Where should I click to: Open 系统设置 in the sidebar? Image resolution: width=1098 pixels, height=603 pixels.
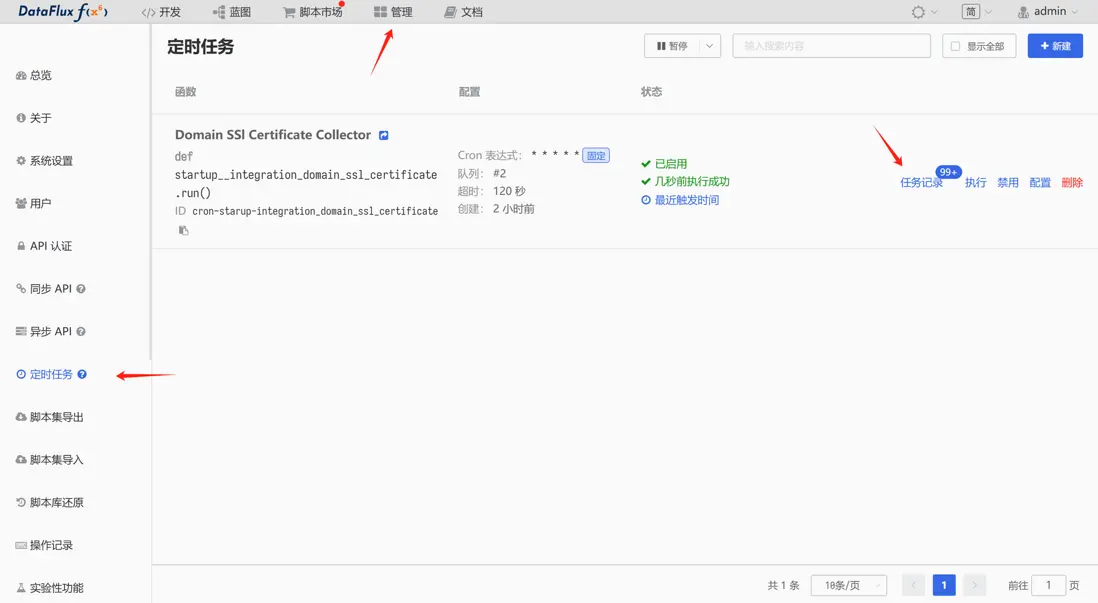point(45,160)
